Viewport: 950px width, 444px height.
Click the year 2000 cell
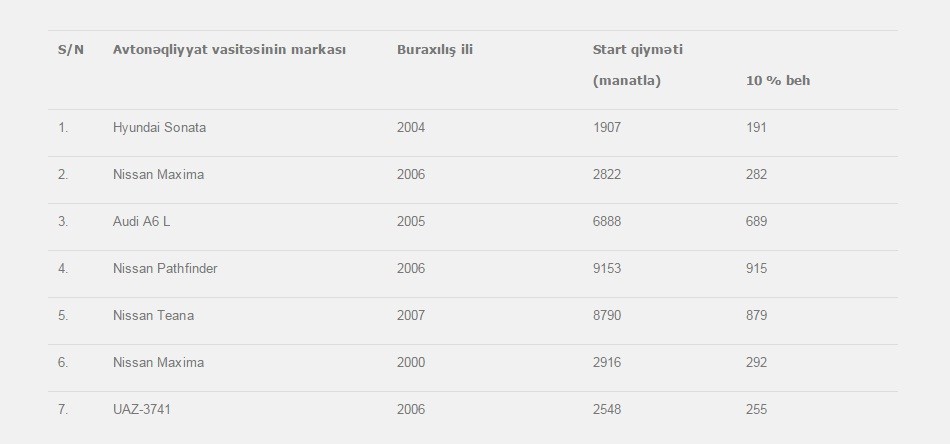[x=410, y=363]
